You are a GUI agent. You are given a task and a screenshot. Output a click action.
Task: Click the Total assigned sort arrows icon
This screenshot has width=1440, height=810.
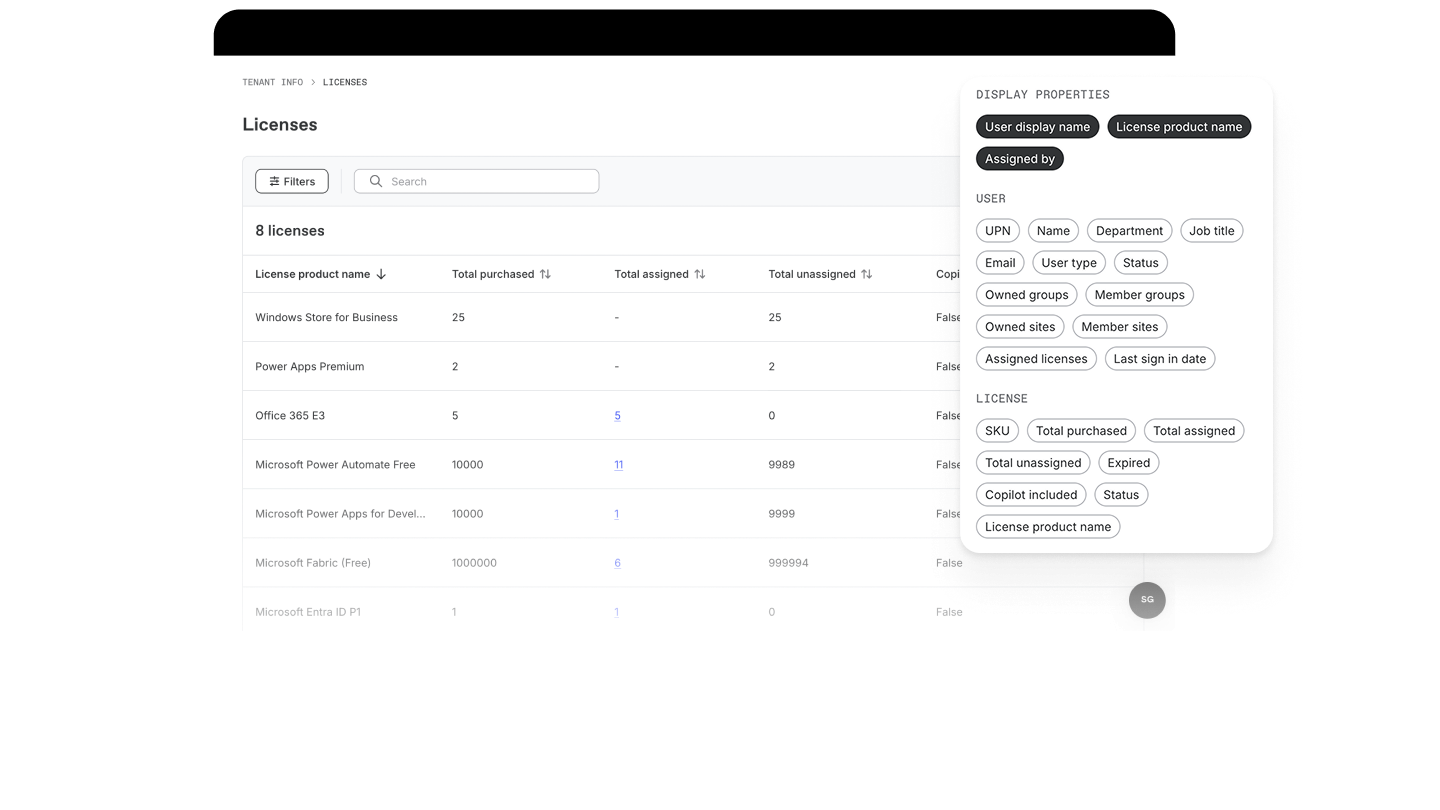point(700,274)
